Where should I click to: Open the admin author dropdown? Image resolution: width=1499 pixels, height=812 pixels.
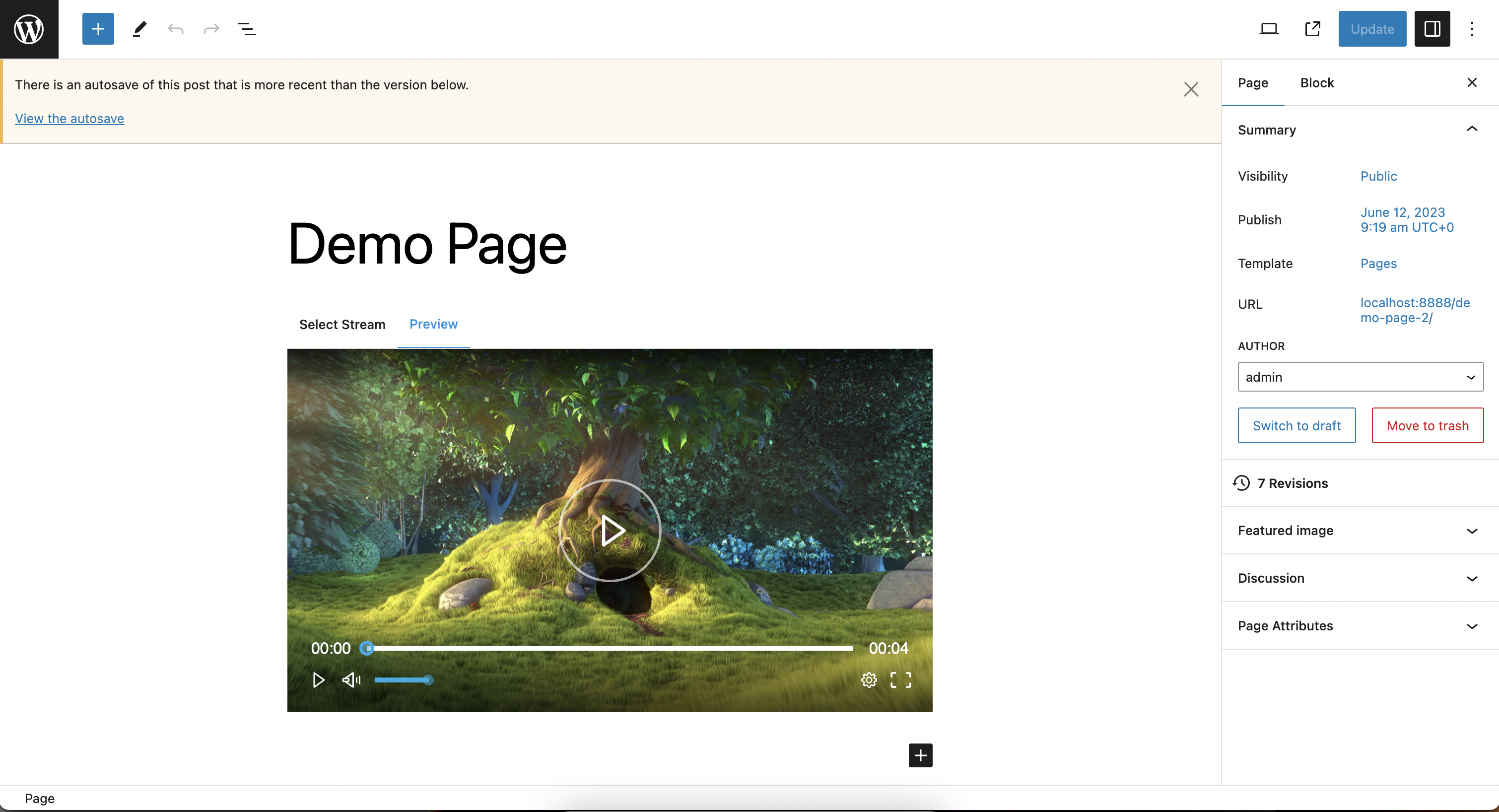[x=1360, y=377]
